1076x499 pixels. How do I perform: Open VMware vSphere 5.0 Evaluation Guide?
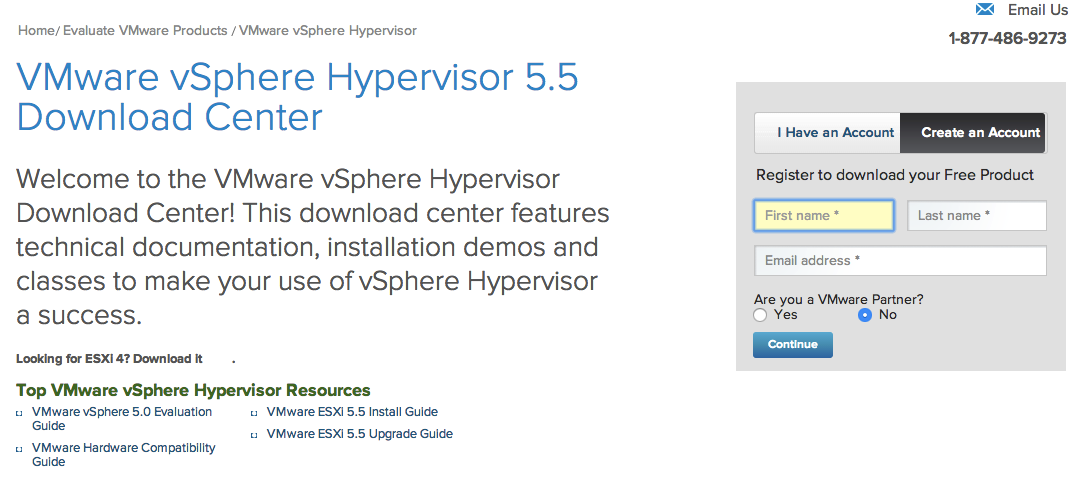pos(122,418)
